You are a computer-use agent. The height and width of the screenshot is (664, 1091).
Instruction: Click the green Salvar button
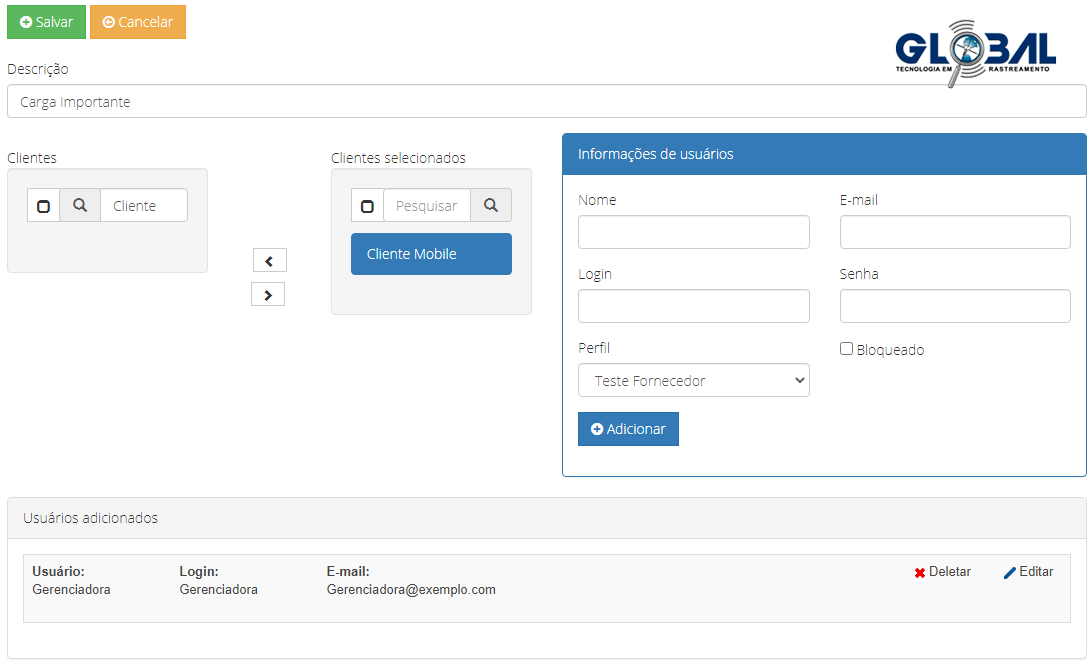[46, 22]
